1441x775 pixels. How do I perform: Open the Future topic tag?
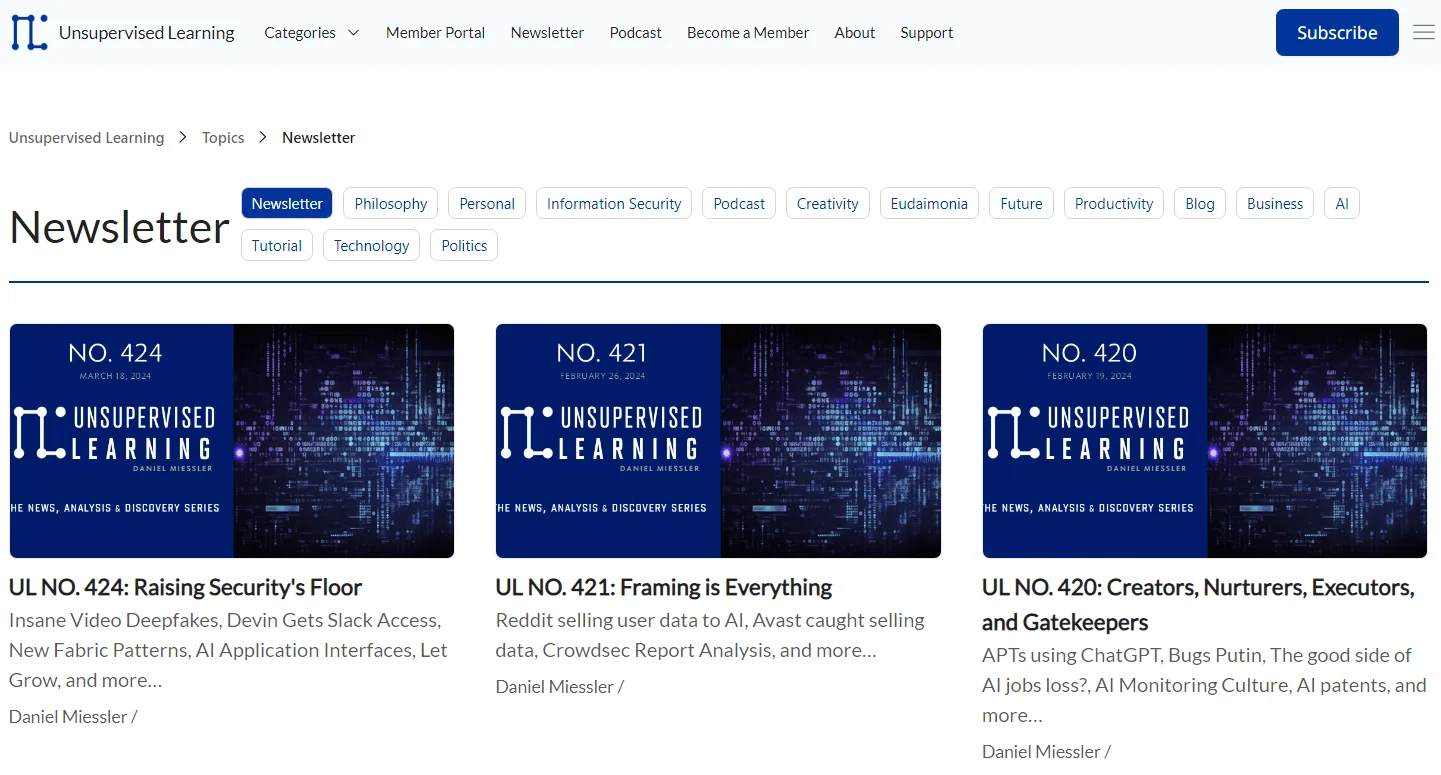[x=1021, y=203]
